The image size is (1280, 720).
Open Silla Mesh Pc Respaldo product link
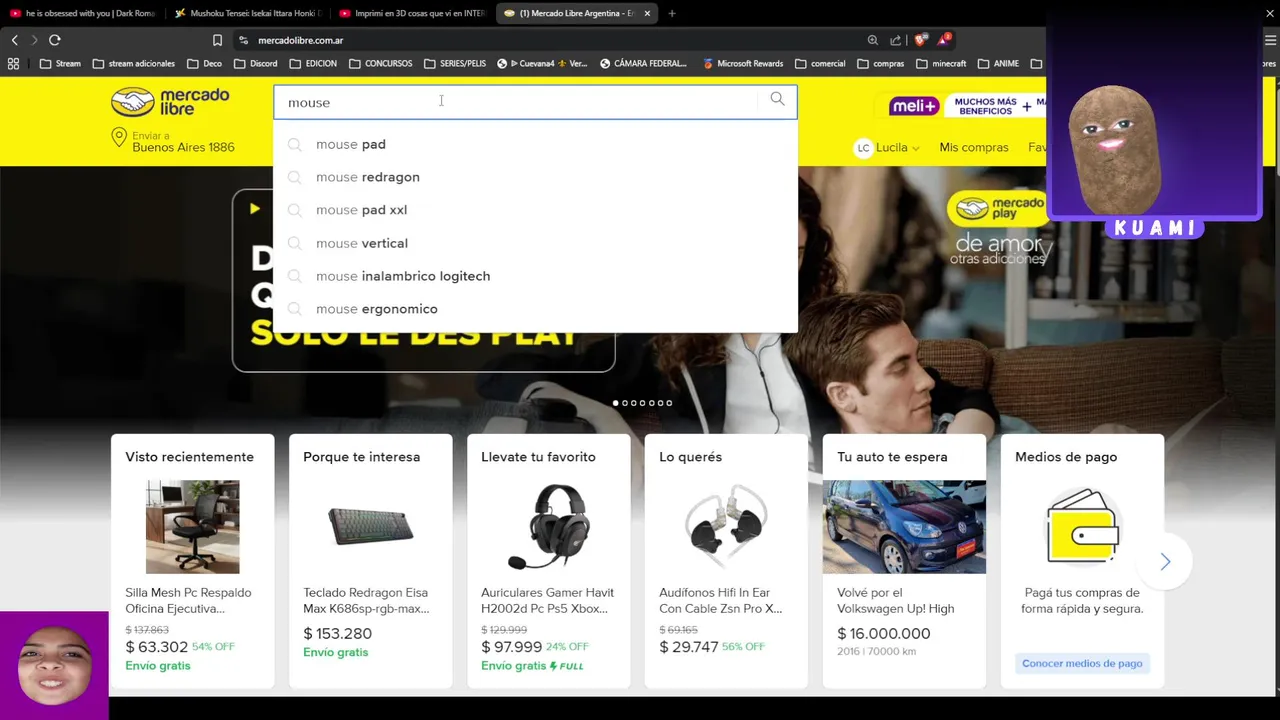pos(188,600)
